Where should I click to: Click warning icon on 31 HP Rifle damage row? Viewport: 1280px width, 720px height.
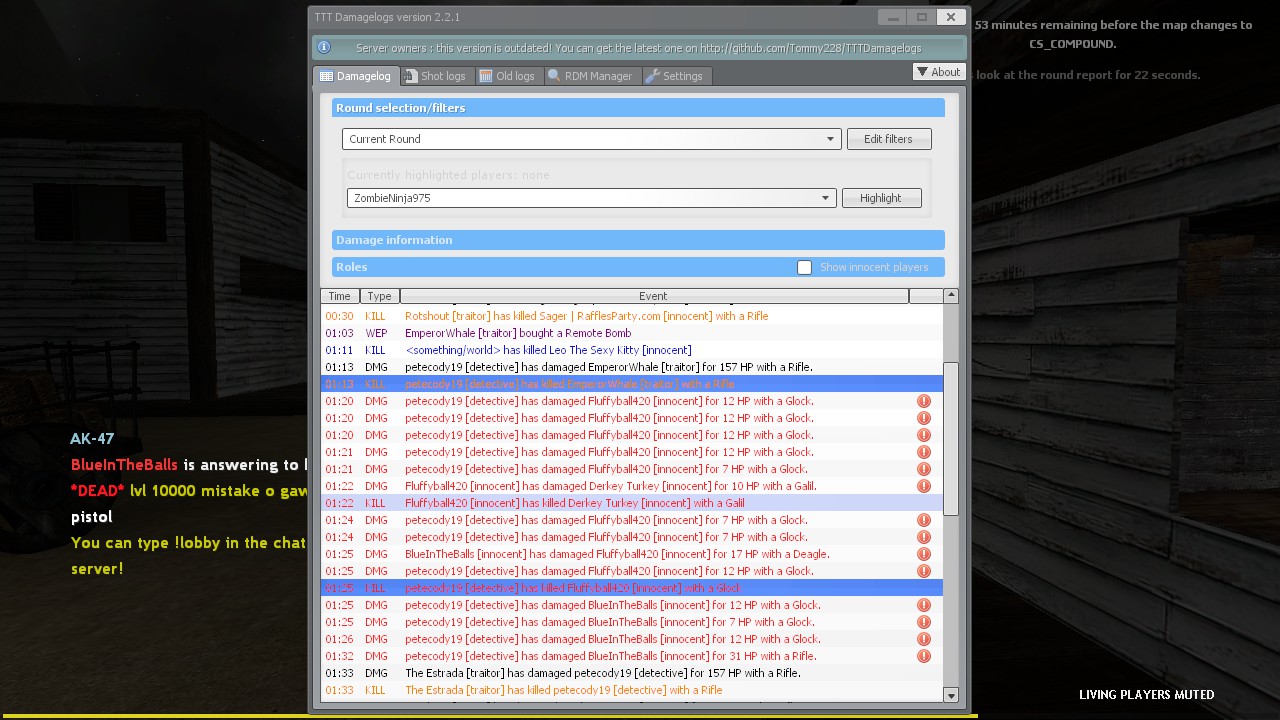923,656
